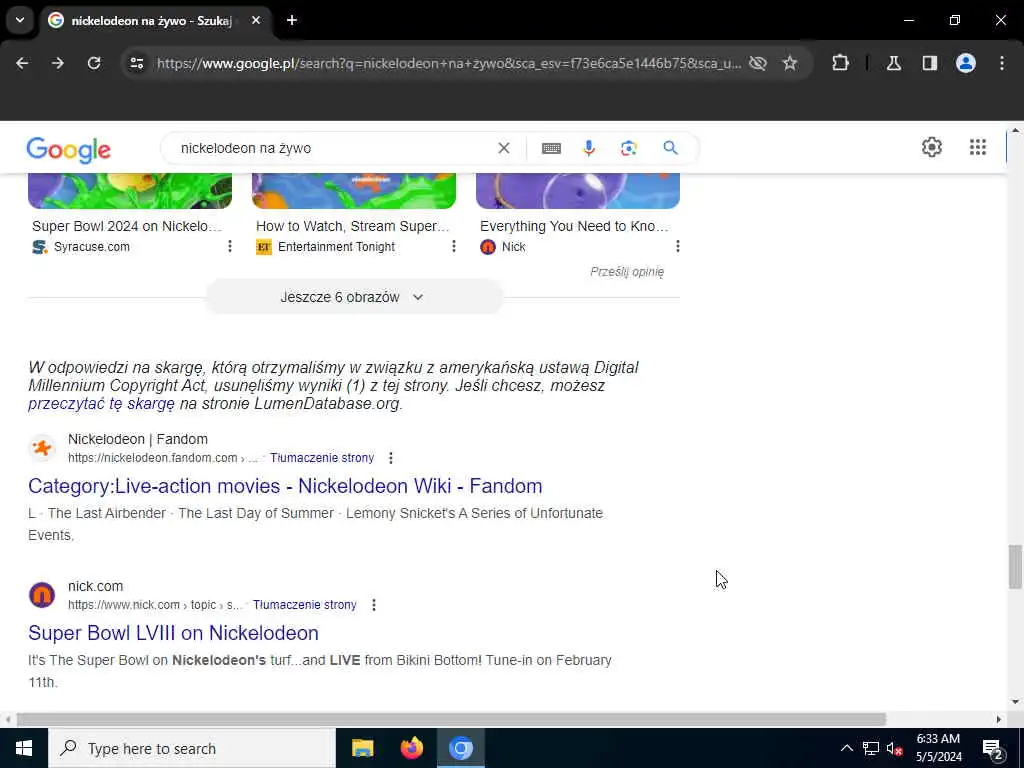Open the three-dot menu for Syracuse.com image
Image resolution: width=1024 pixels, height=768 pixels.
point(230,246)
